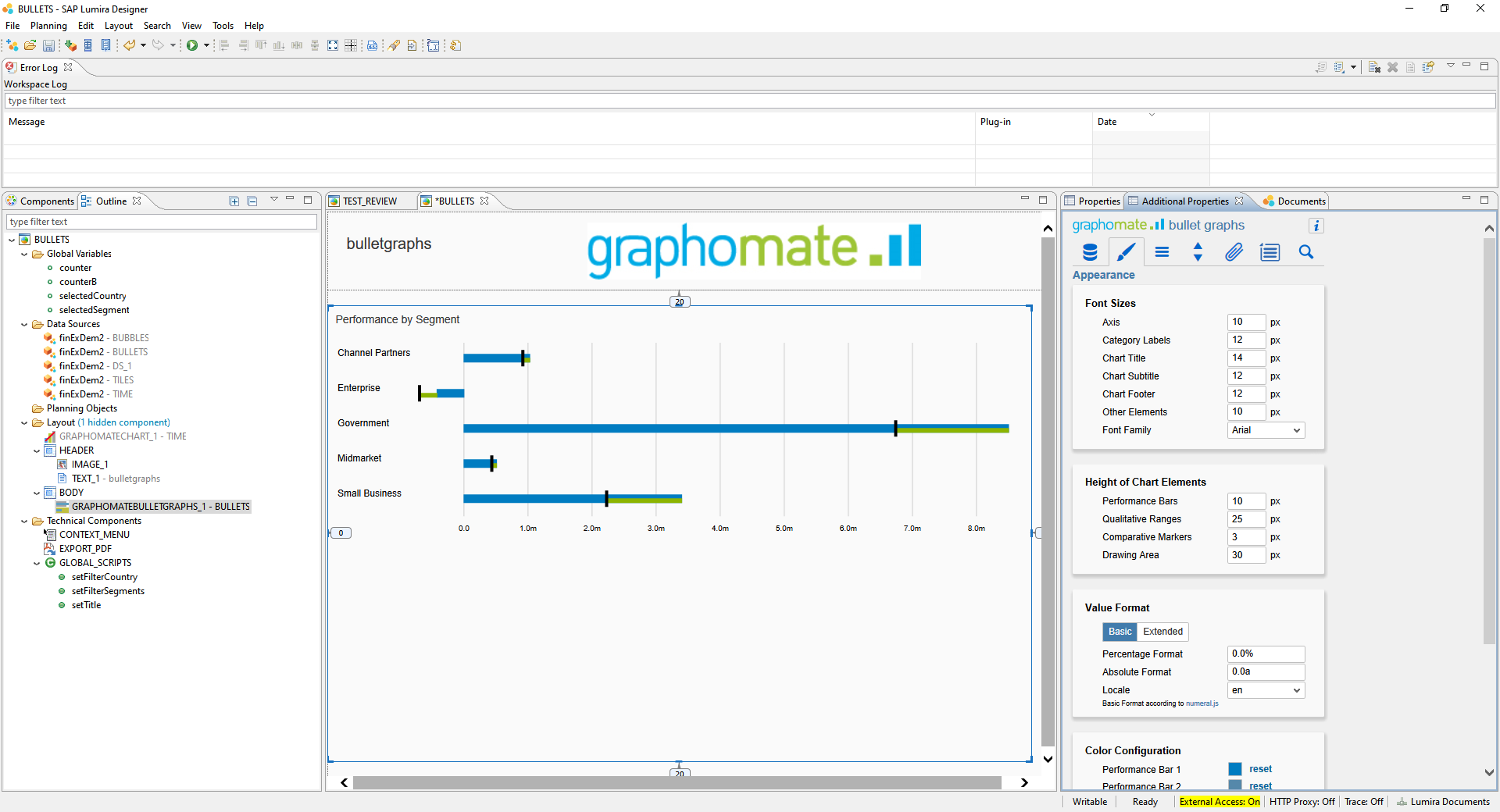
Task: Open the Locale dropdown showing en
Action: click(x=1266, y=690)
